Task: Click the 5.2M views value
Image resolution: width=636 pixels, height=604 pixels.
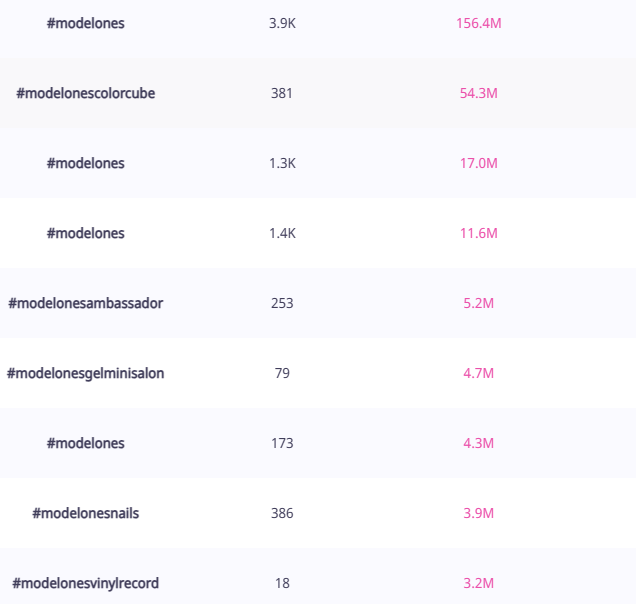Action: pyautogui.click(x=478, y=303)
